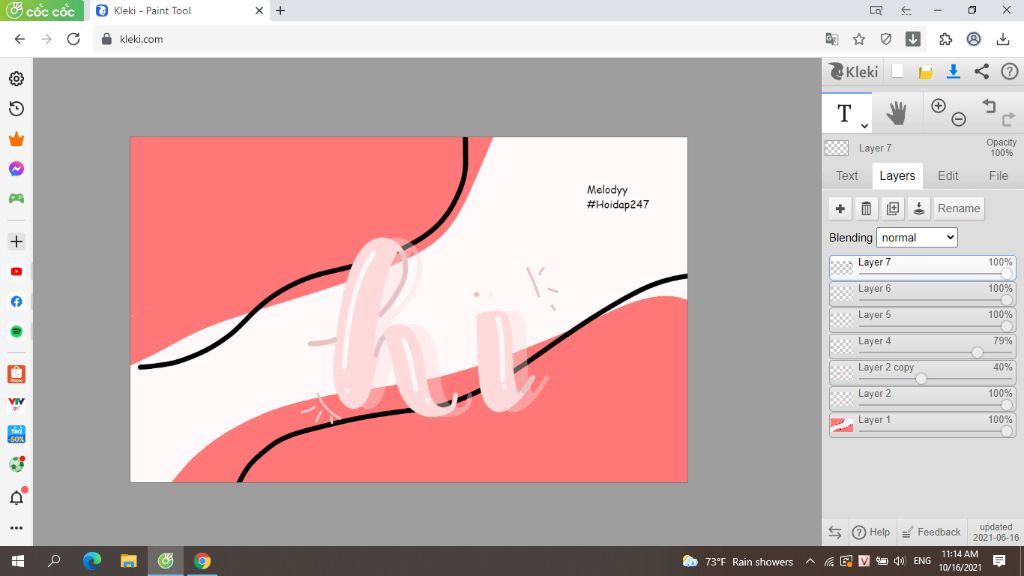
Task: Open the Feedback link
Action: click(931, 532)
